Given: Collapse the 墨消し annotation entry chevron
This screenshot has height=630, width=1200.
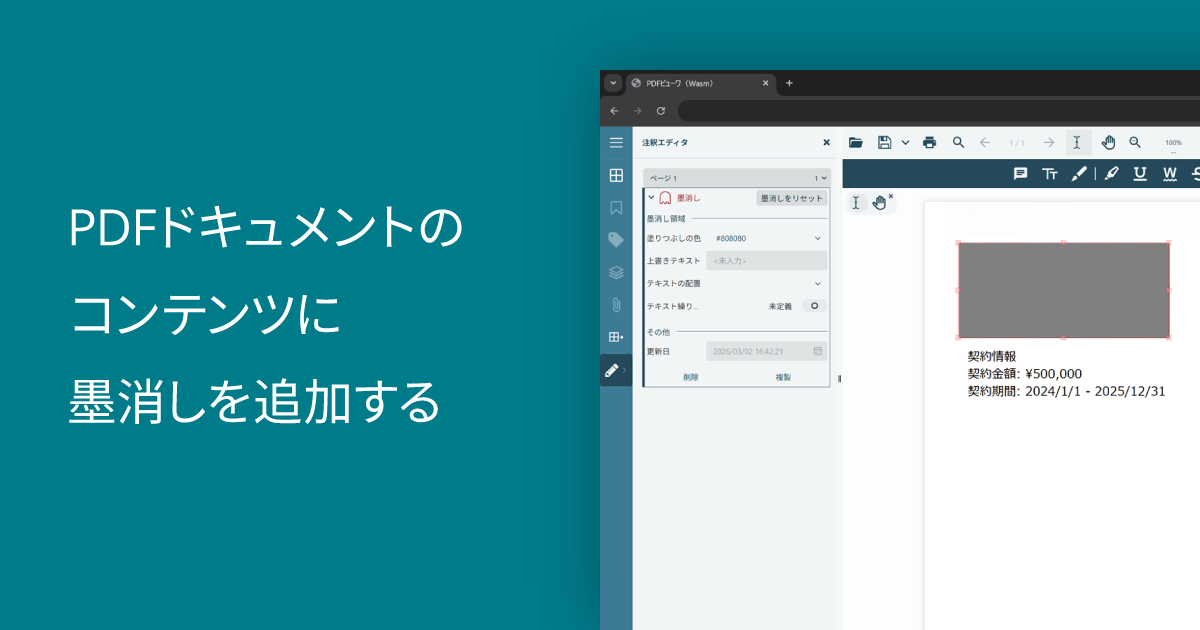Looking at the screenshot, I should point(649,197).
